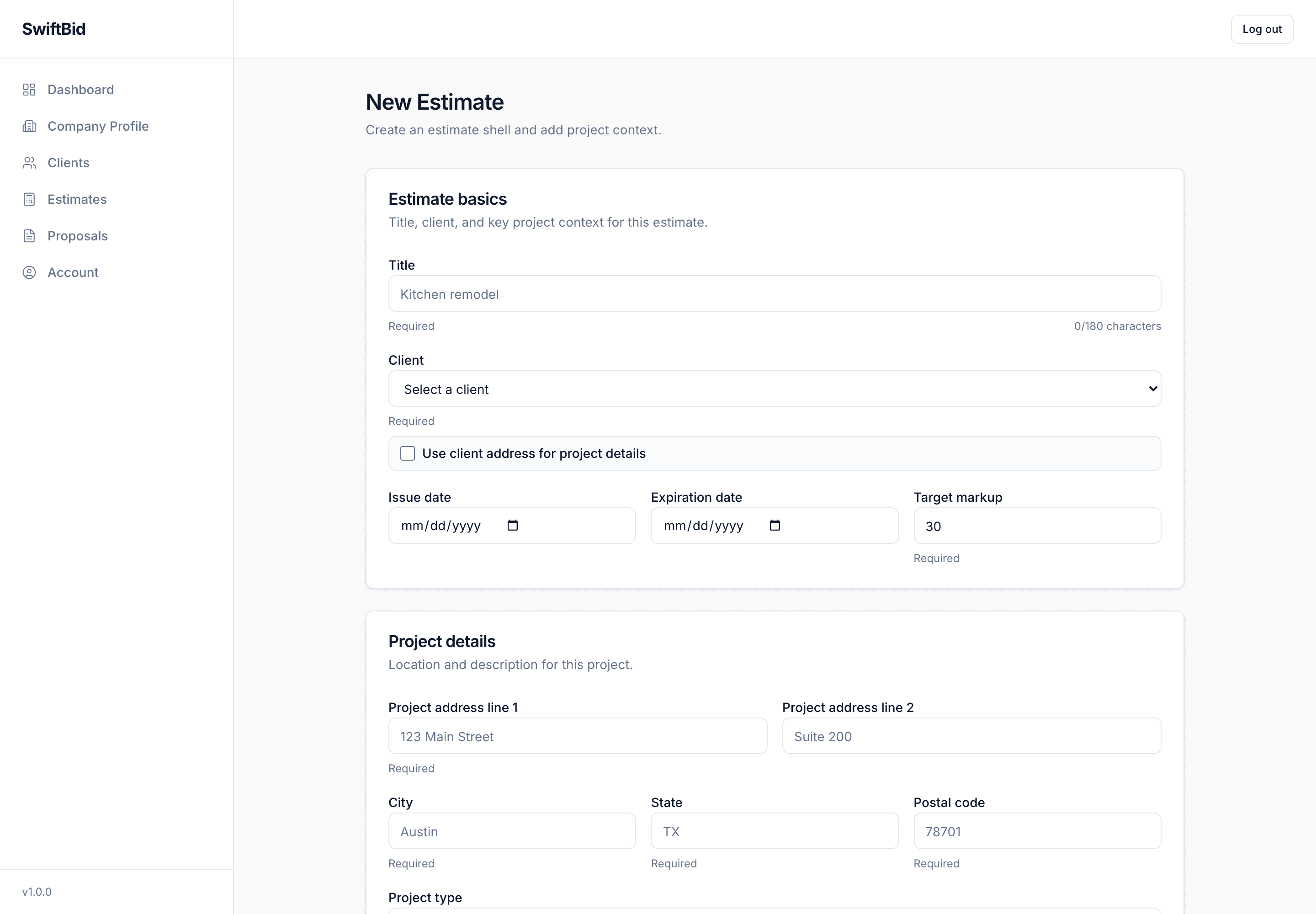Switch to Proposals

point(77,236)
